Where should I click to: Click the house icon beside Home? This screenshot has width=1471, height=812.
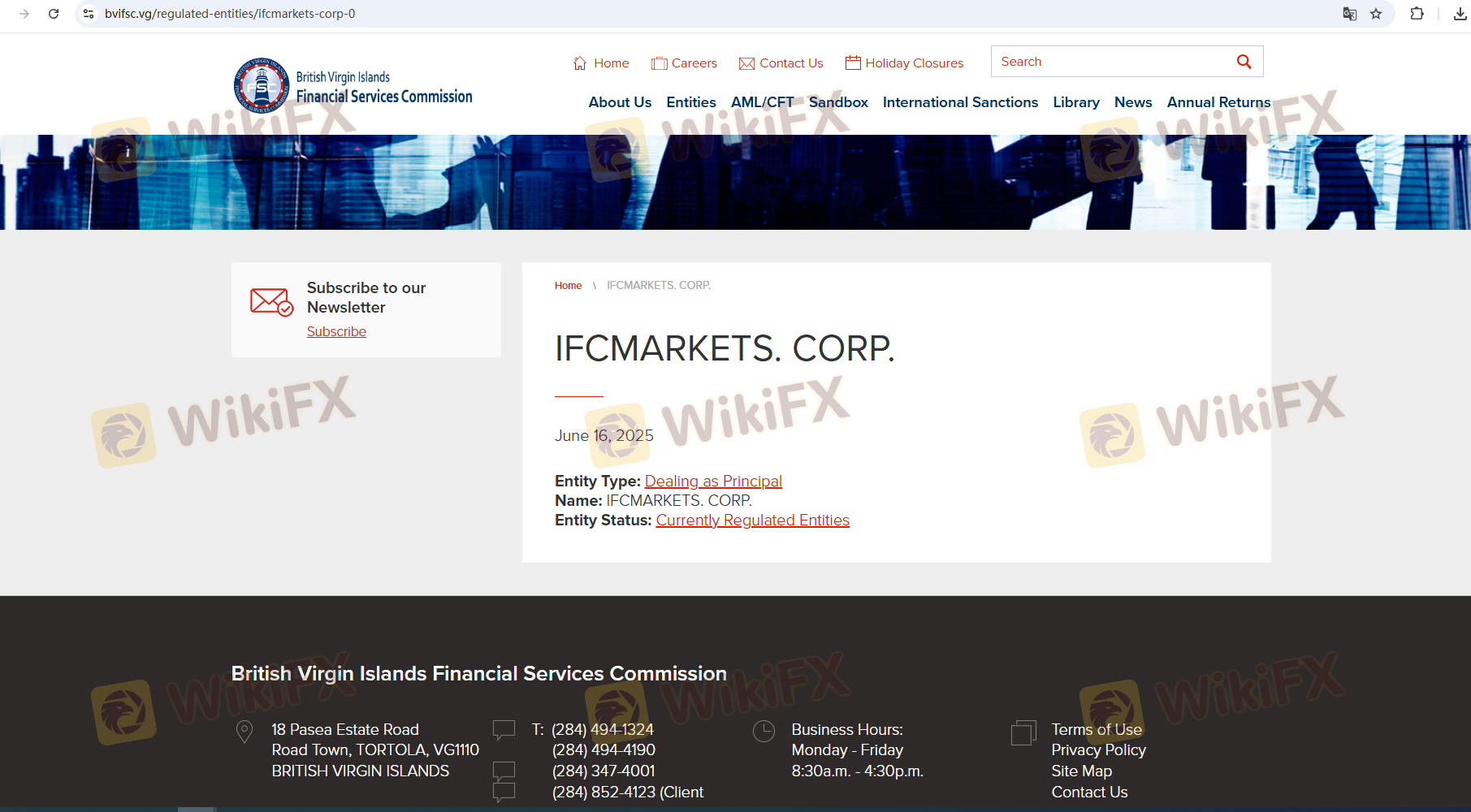point(580,63)
